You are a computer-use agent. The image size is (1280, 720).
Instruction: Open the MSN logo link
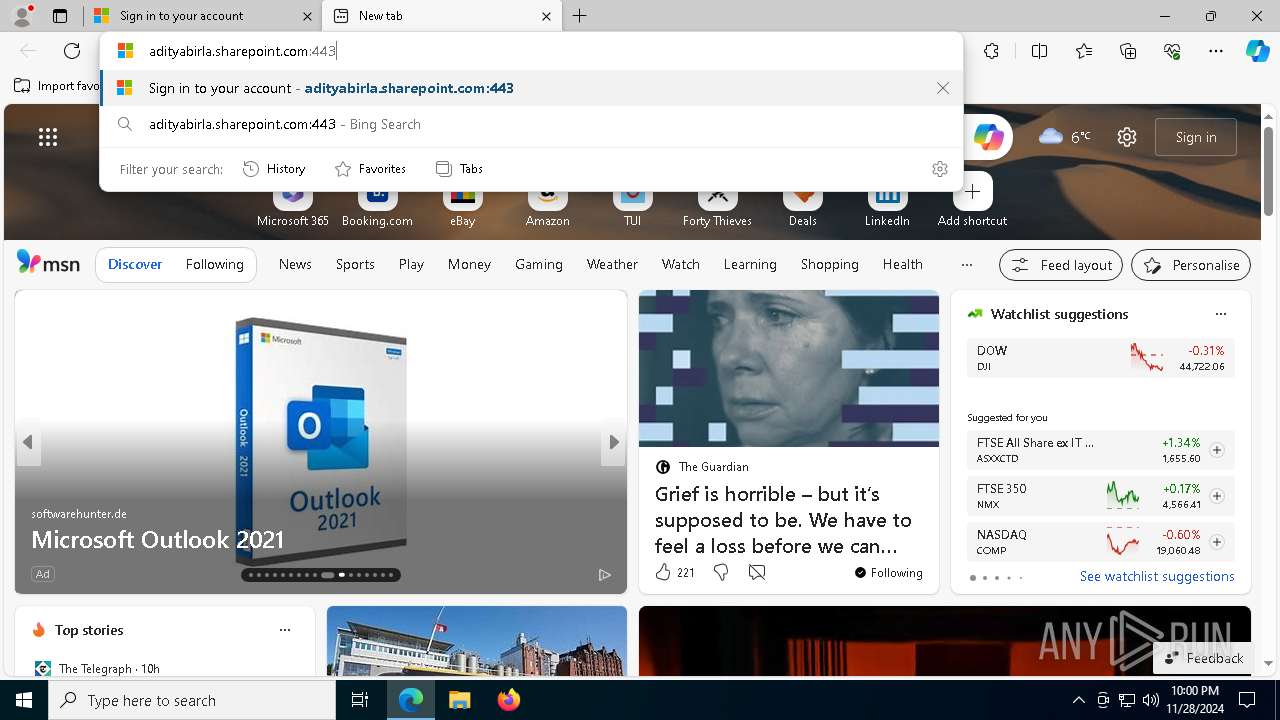coord(48,263)
